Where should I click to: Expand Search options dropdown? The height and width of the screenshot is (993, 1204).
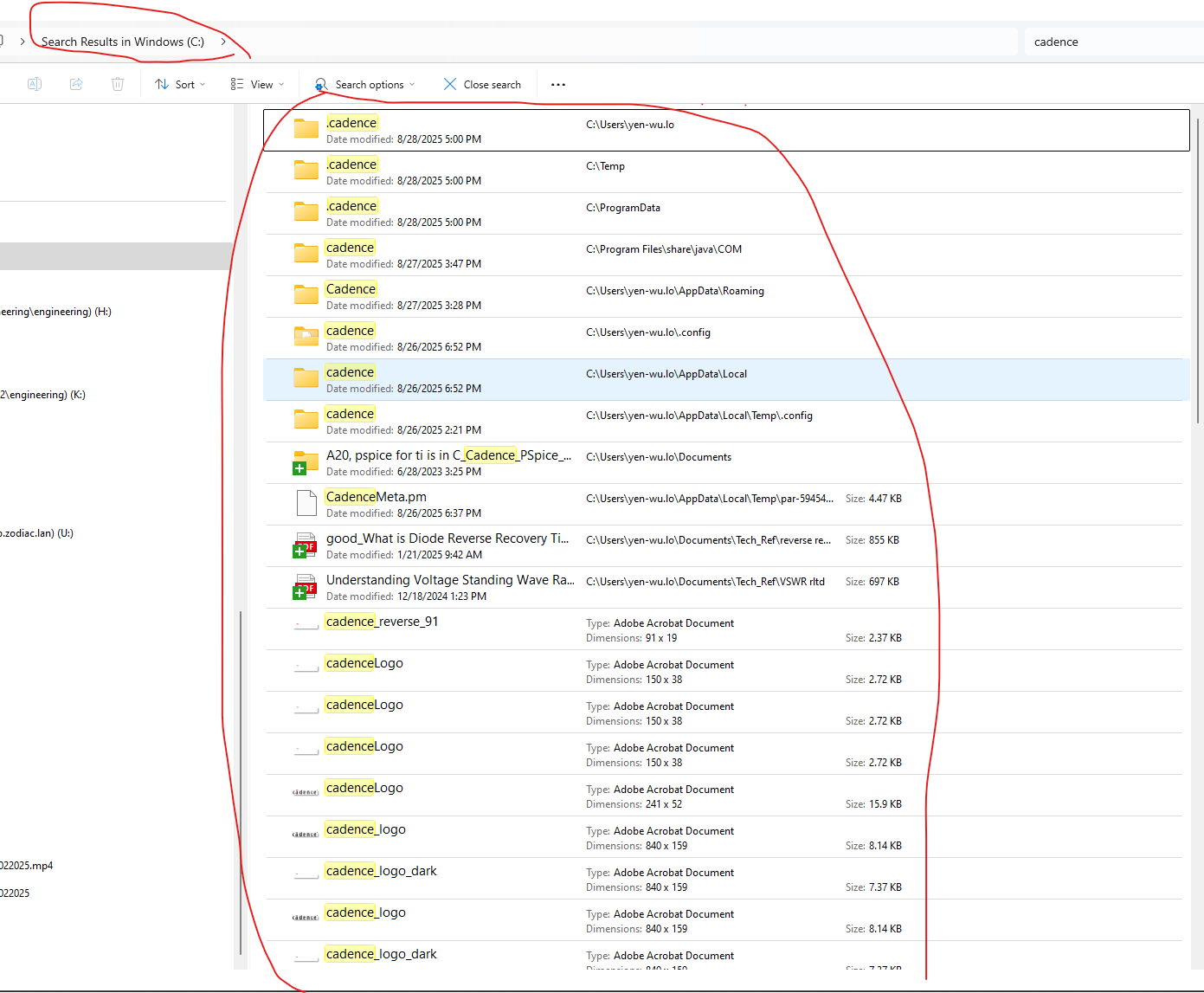click(364, 84)
